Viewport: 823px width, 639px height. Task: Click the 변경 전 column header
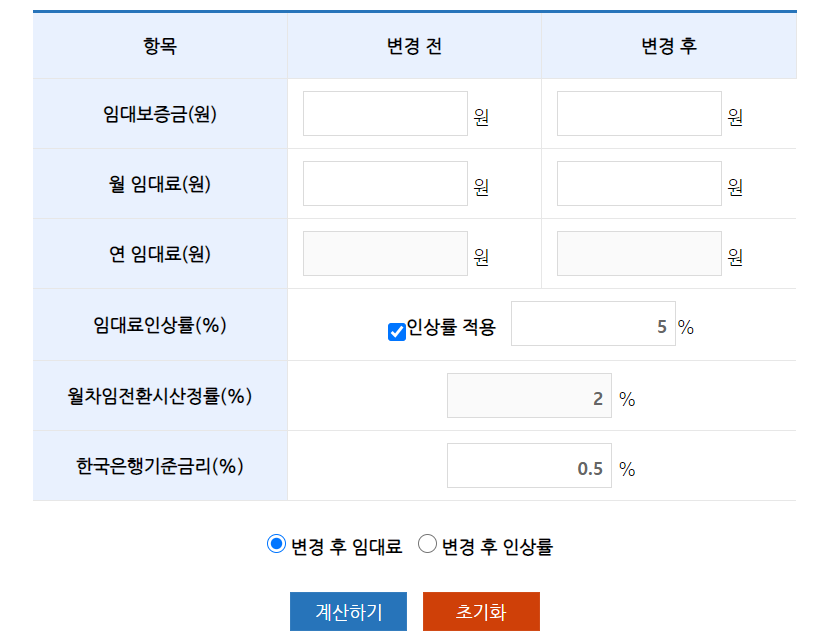click(415, 46)
